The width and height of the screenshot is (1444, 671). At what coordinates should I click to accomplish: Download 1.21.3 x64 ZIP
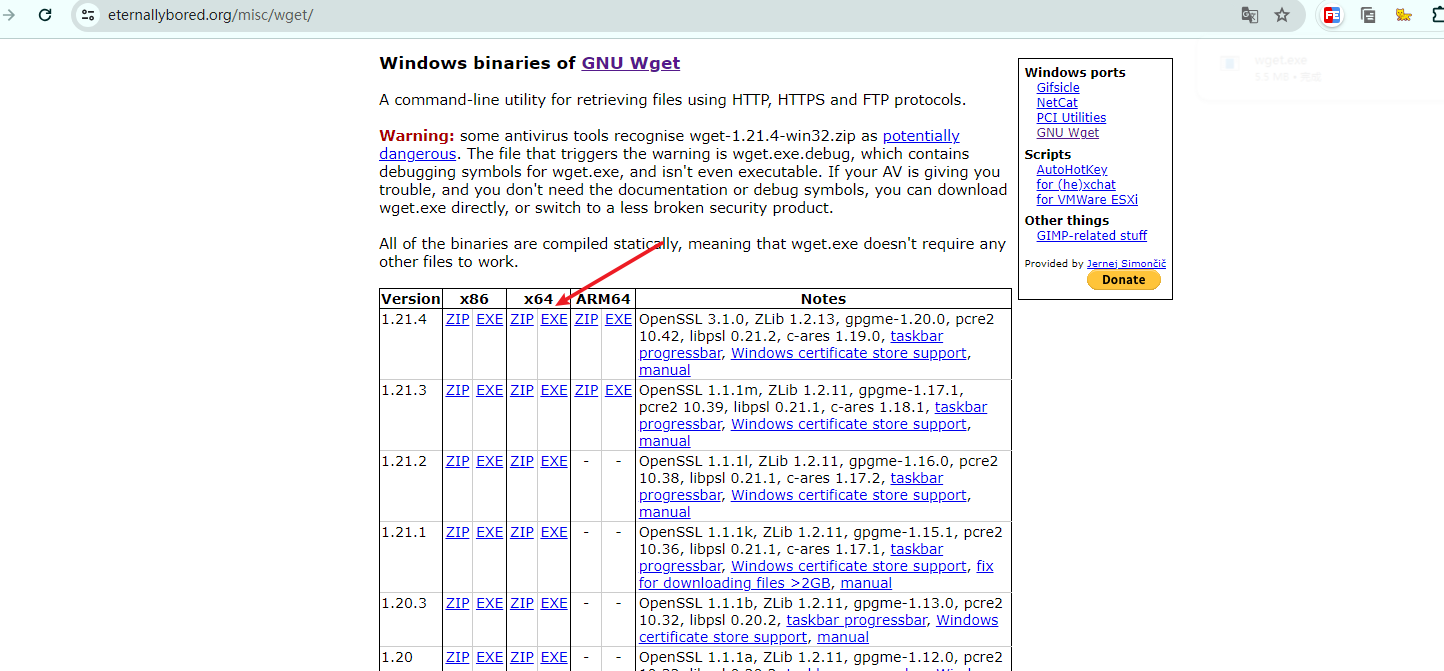click(x=522, y=390)
